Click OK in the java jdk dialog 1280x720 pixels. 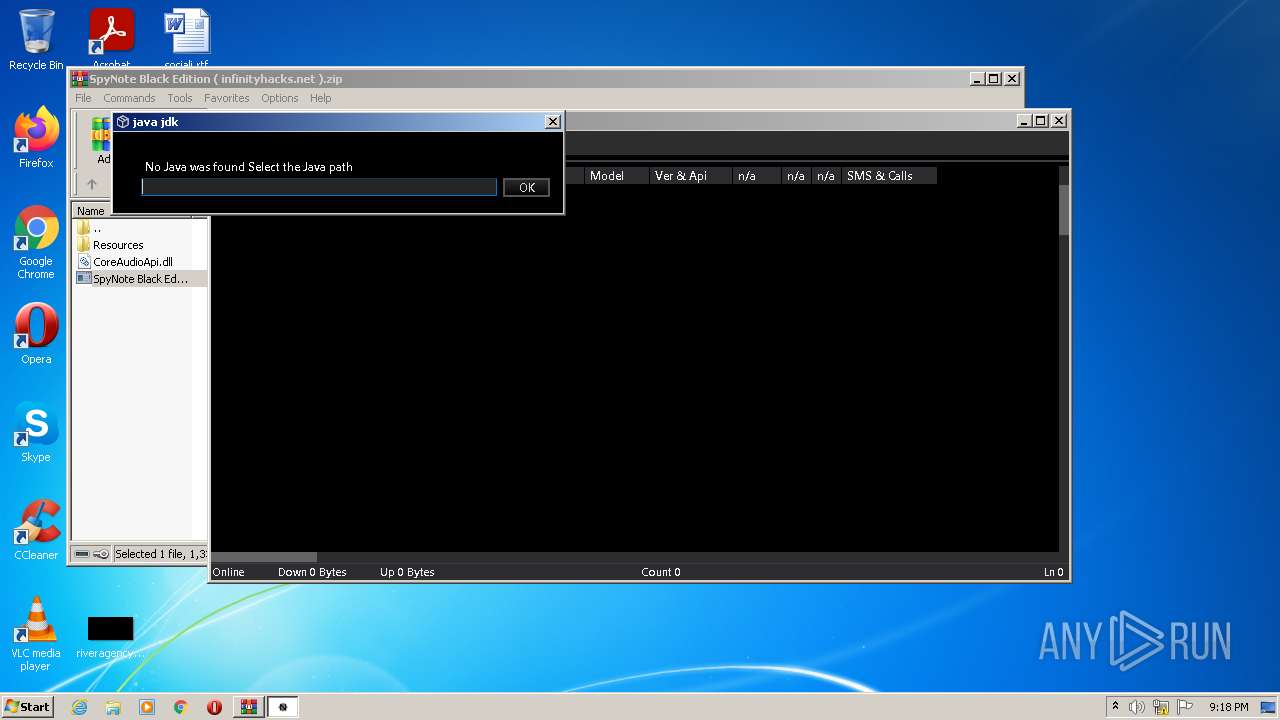point(526,187)
